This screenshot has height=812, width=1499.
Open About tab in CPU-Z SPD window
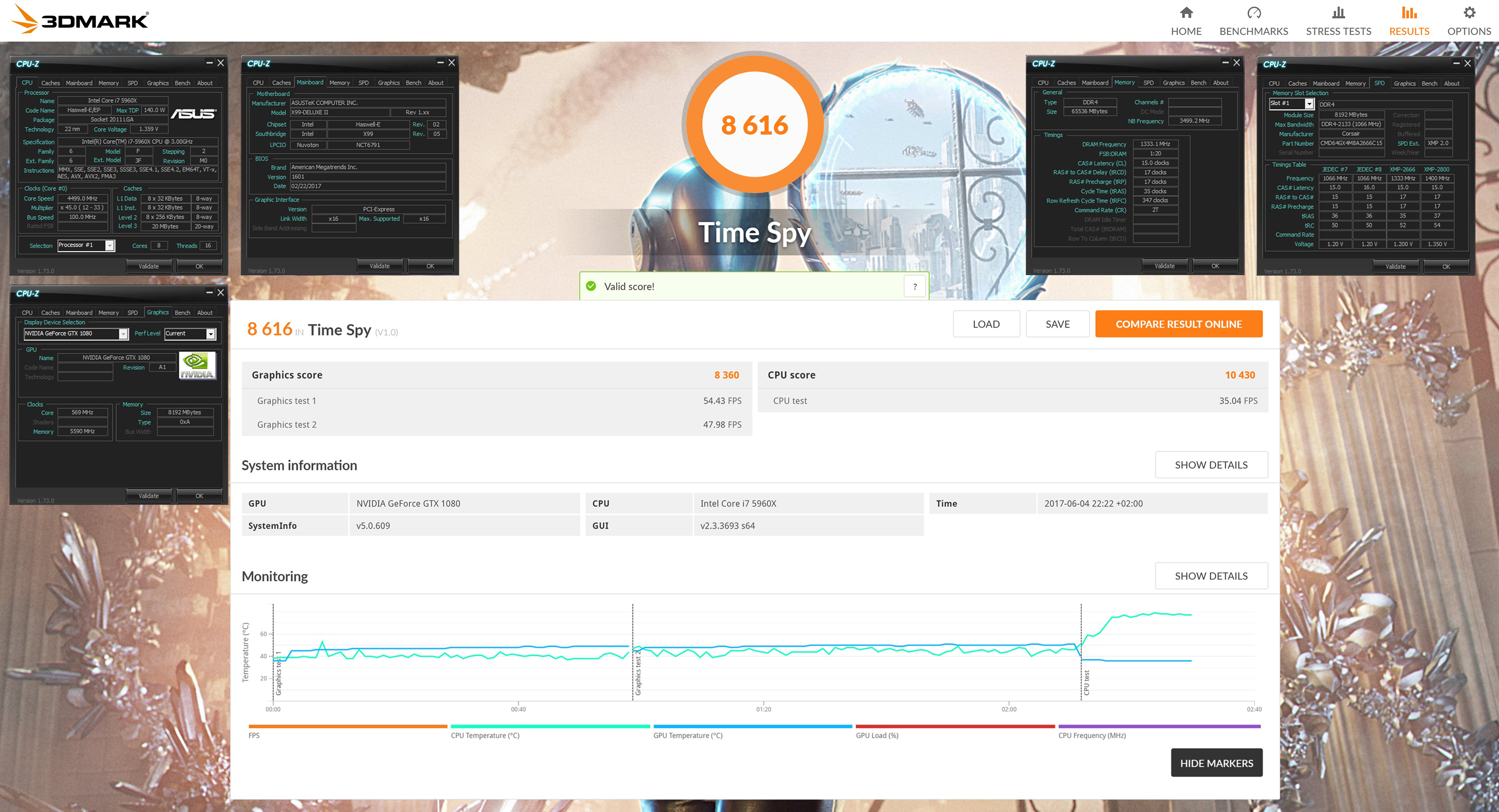point(1452,83)
